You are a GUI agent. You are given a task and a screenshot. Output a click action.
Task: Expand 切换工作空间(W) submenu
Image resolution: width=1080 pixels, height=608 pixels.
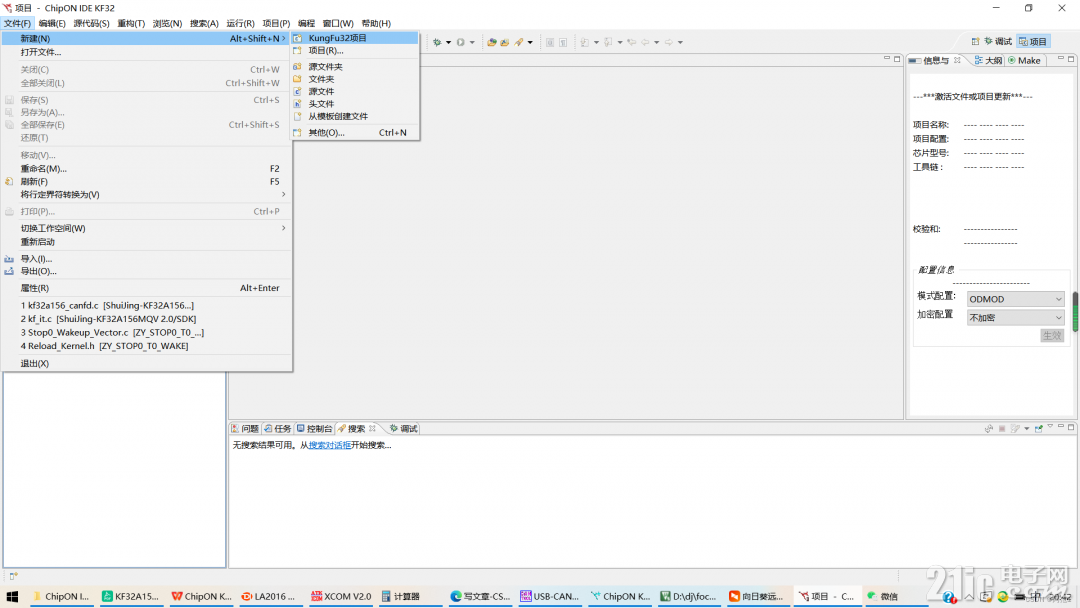click(x=147, y=229)
